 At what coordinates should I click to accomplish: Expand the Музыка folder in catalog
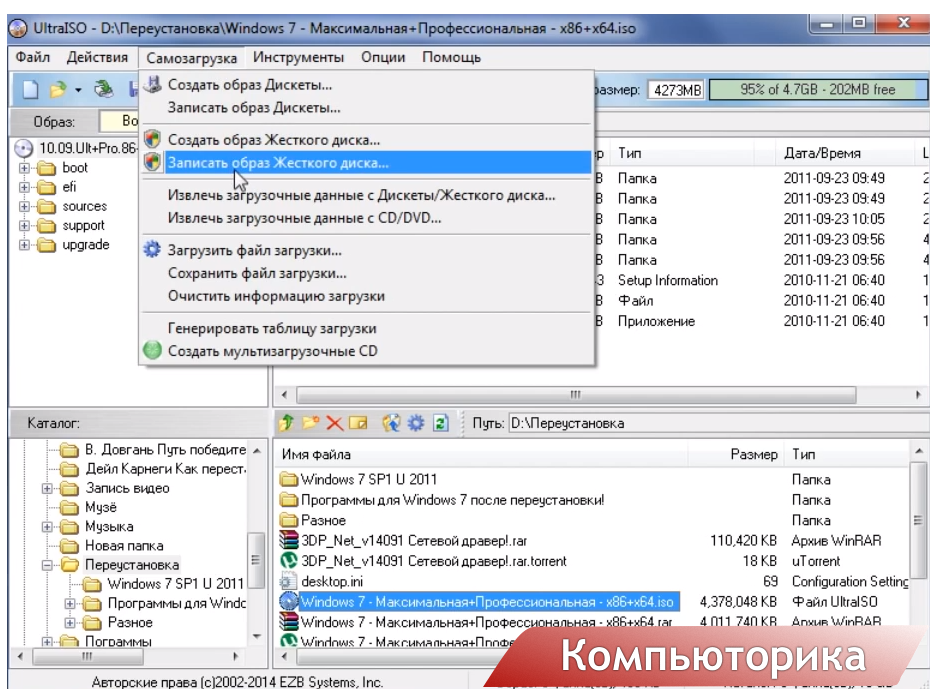pos(47,527)
